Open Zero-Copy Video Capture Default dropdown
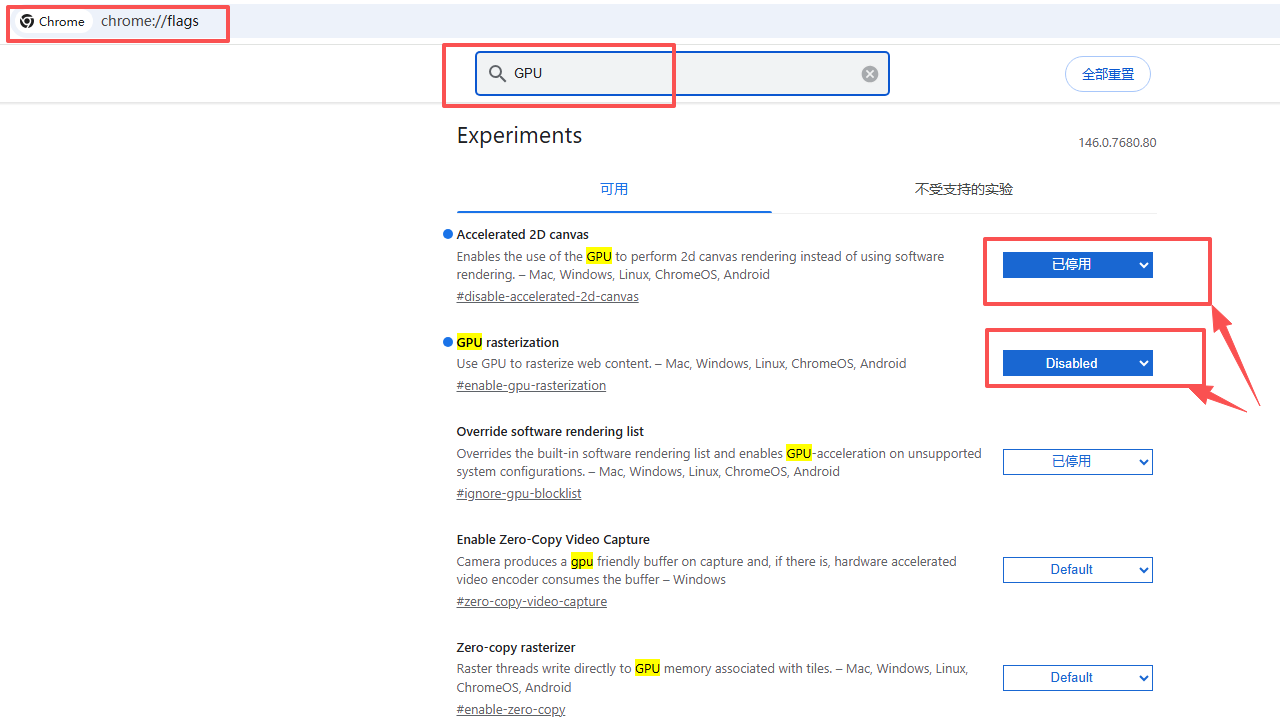Image resolution: width=1280 pixels, height=721 pixels. tap(1077, 570)
